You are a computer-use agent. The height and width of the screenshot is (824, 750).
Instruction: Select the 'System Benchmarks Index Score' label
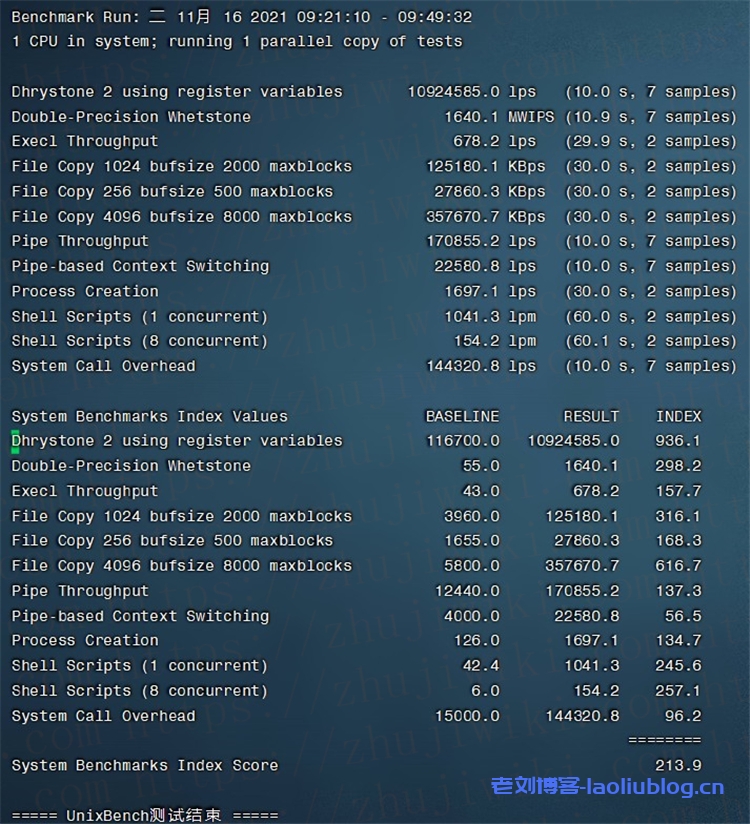[x=145, y=766]
